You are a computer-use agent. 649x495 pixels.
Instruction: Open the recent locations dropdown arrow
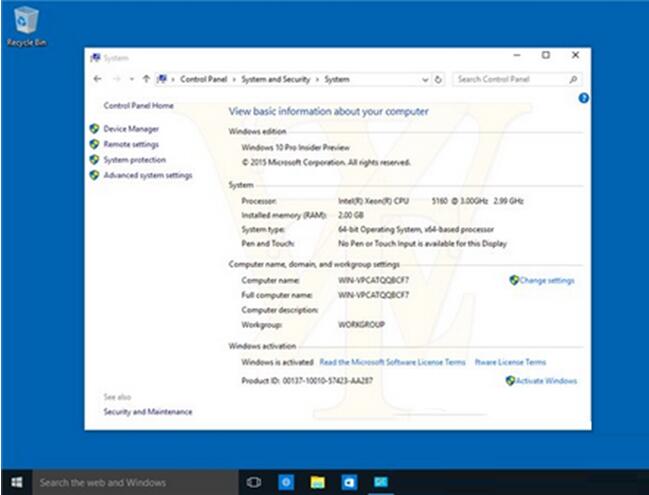[x=132, y=79]
